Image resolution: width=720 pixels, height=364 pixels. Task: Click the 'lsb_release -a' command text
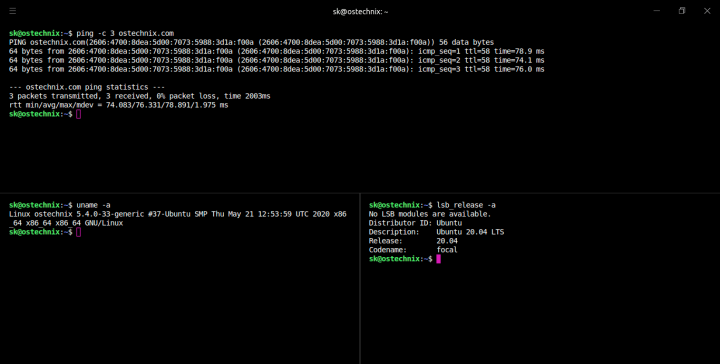point(466,205)
